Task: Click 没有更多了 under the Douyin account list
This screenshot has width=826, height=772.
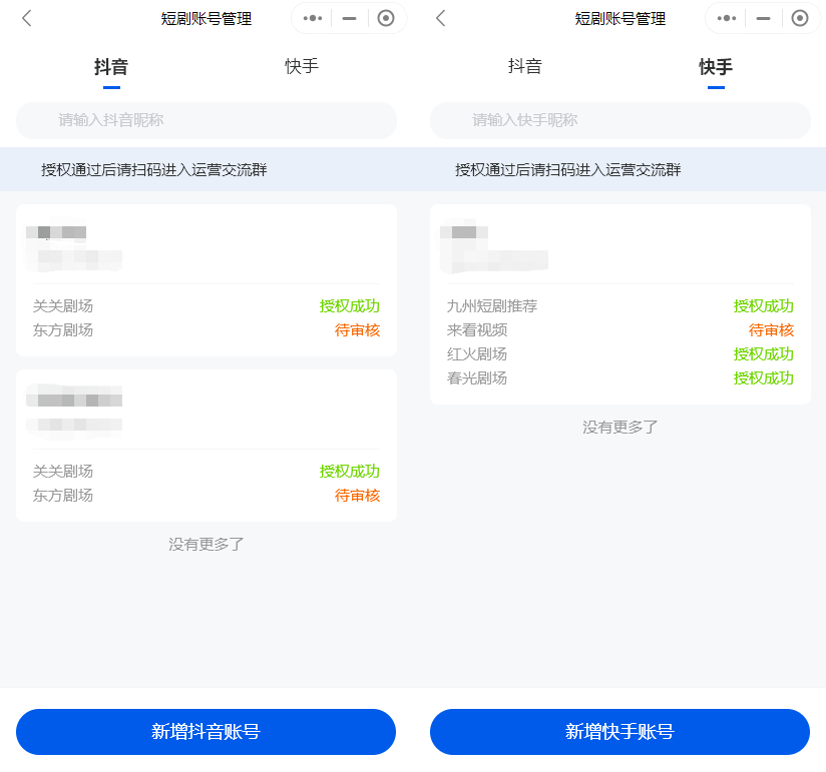Action: point(206,544)
